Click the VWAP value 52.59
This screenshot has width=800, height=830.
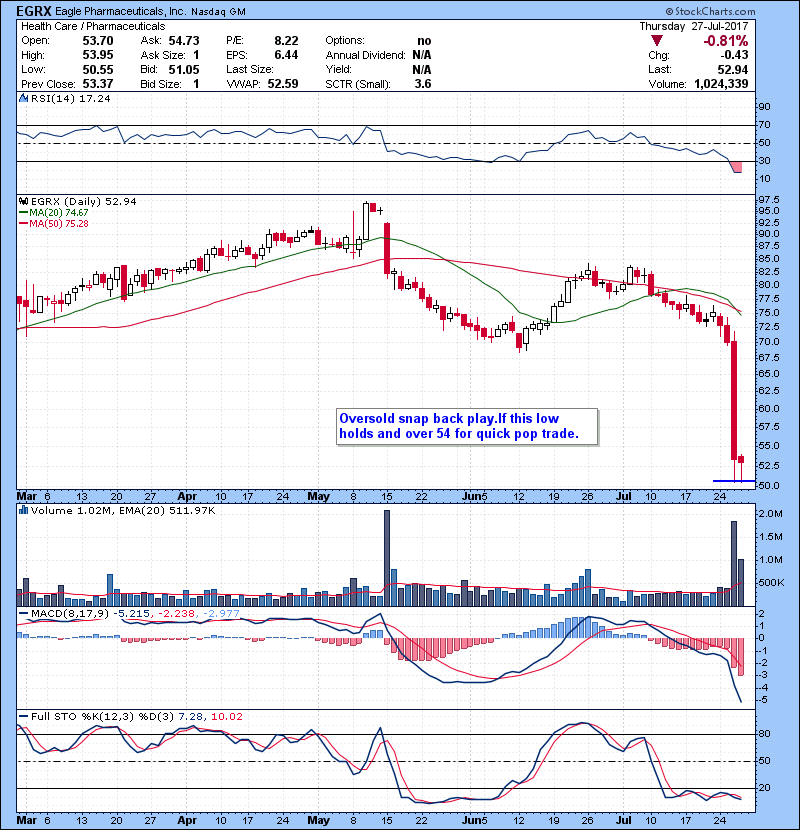pos(283,84)
